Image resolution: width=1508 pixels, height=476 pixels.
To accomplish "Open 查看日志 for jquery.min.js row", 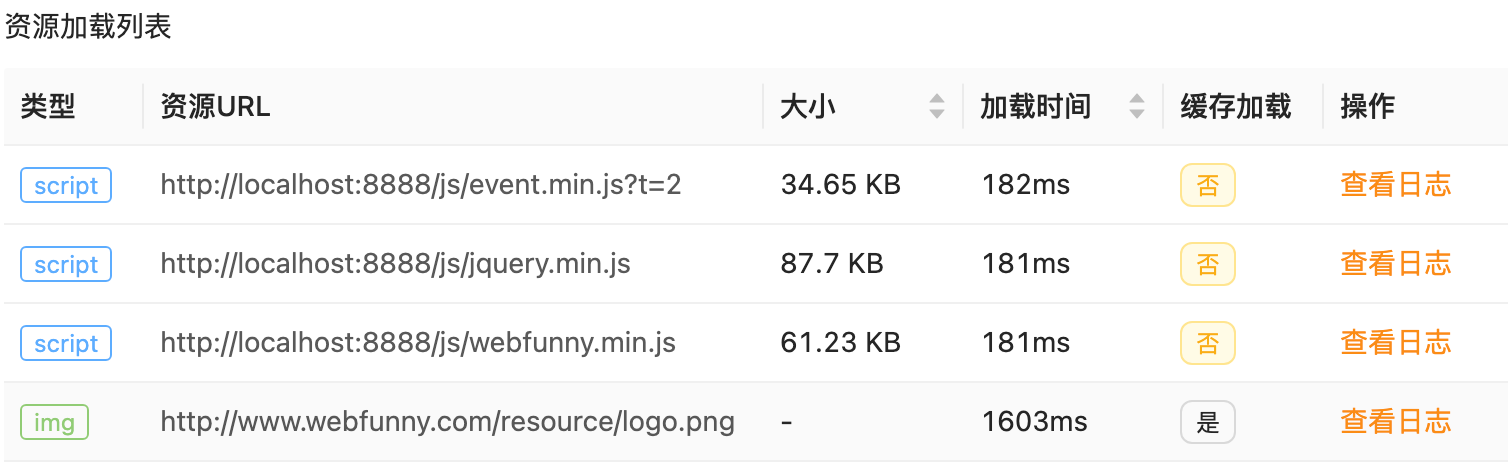I will click(x=1395, y=264).
